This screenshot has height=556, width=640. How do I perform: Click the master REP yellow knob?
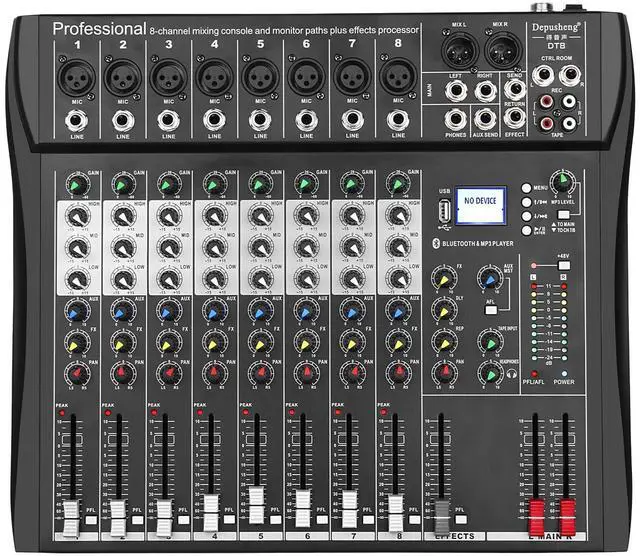tap(444, 341)
